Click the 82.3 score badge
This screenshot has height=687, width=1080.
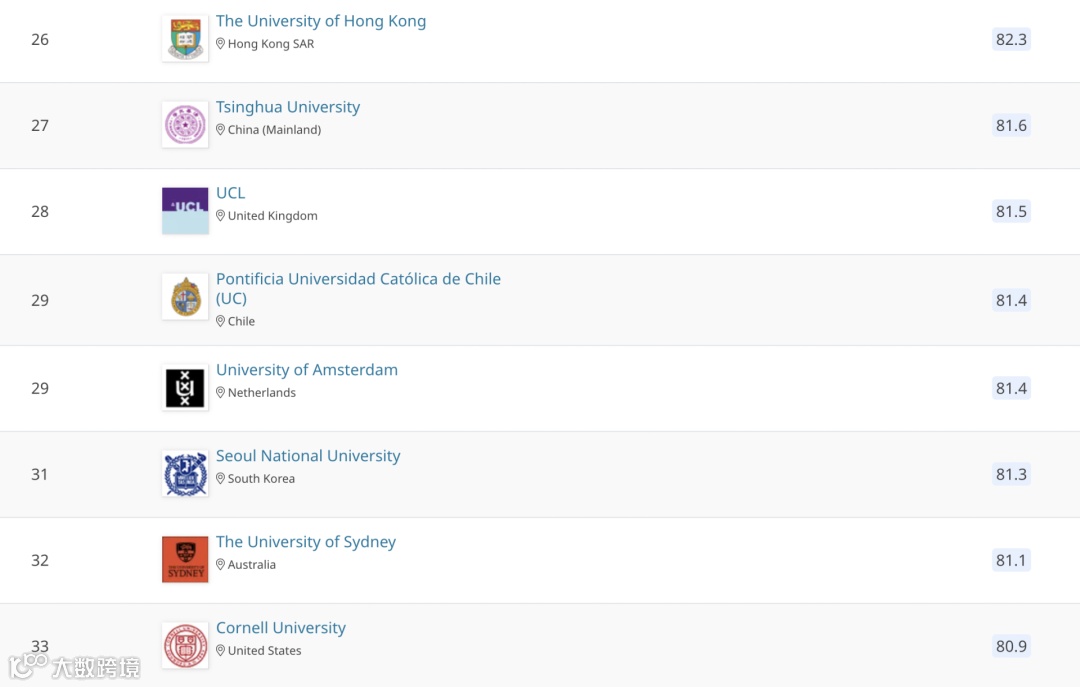click(1011, 39)
